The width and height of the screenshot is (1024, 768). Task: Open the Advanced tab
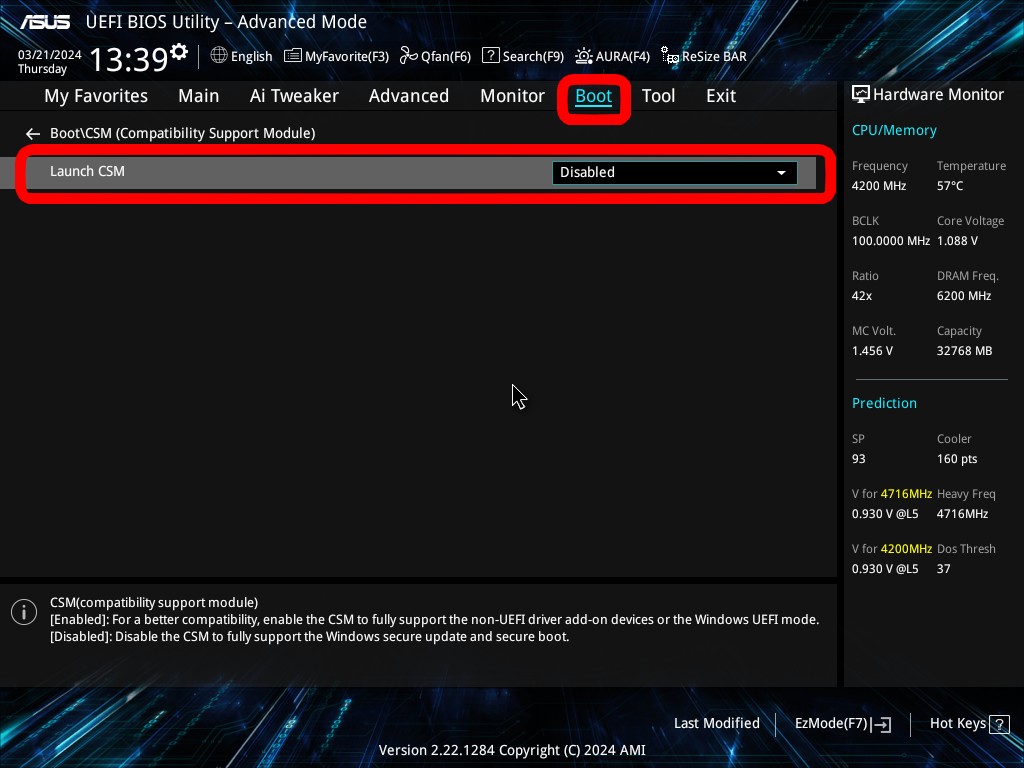pyautogui.click(x=409, y=96)
